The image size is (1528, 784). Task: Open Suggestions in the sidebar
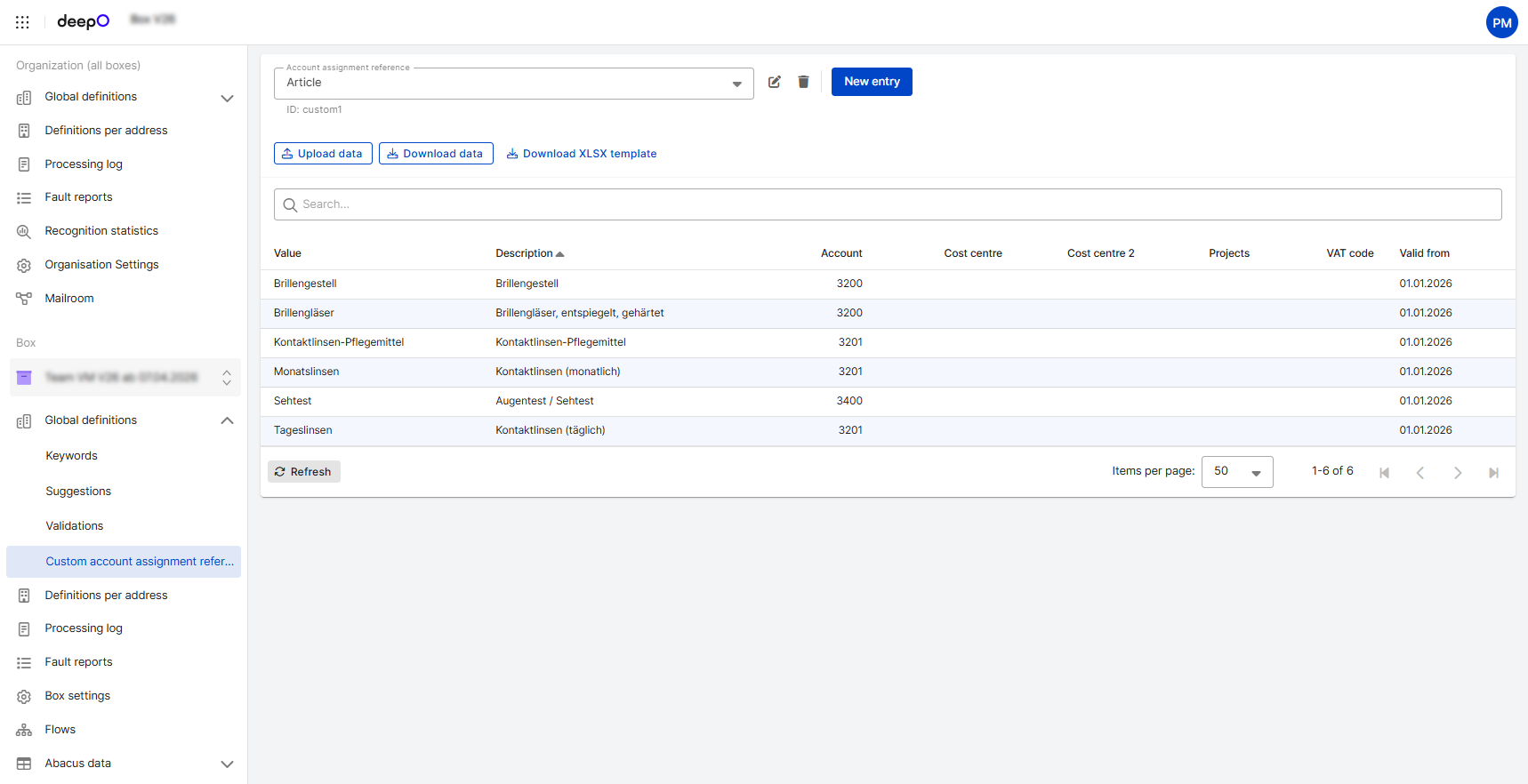click(78, 492)
